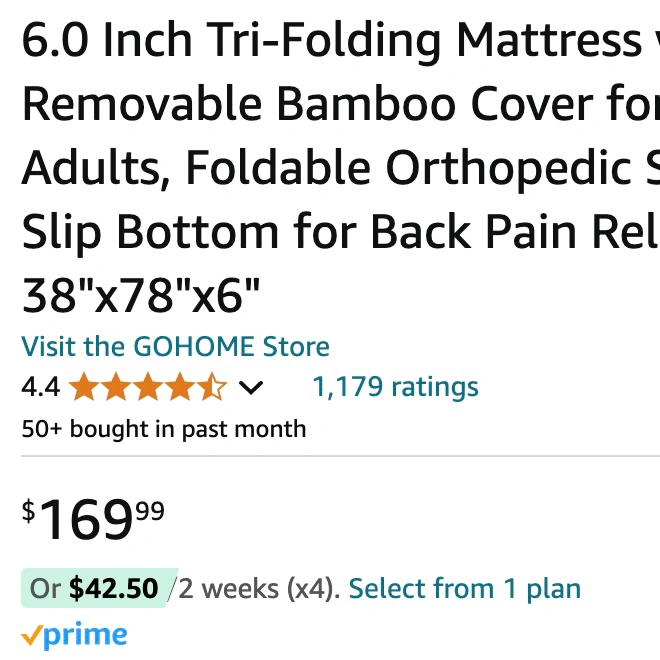Click the $169.99 product price

tap(93, 519)
